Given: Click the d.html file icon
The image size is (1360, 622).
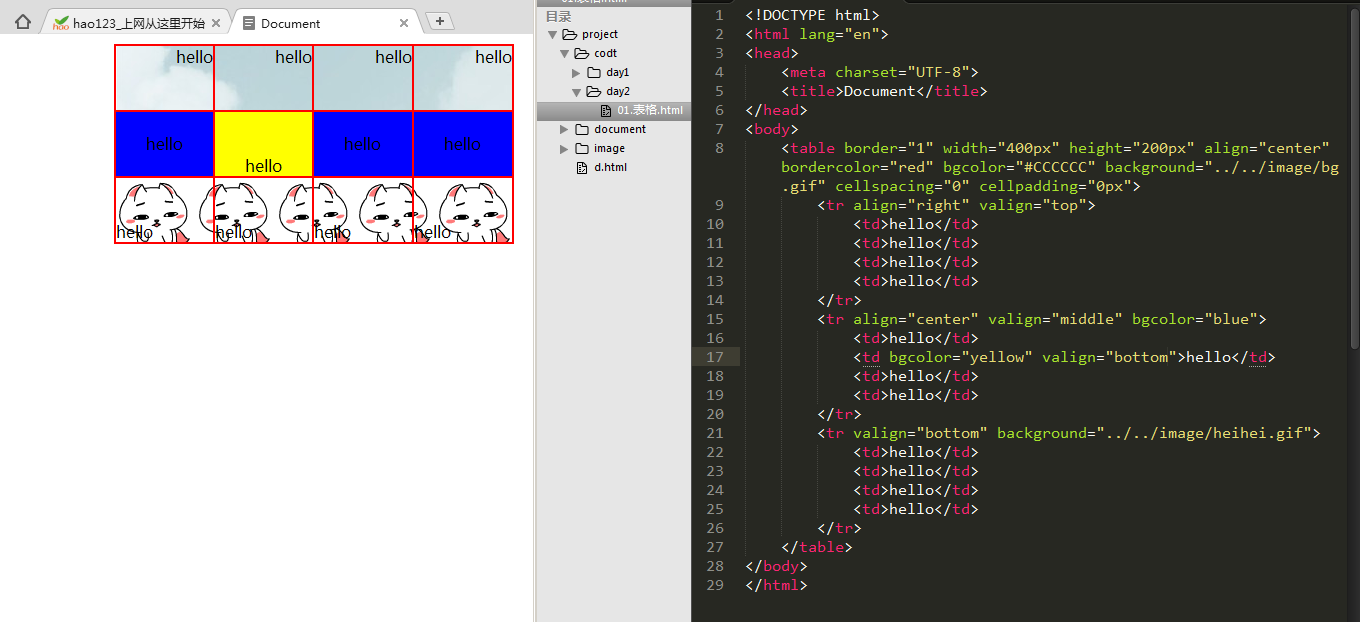Looking at the screenshot, I should point(582,167).
